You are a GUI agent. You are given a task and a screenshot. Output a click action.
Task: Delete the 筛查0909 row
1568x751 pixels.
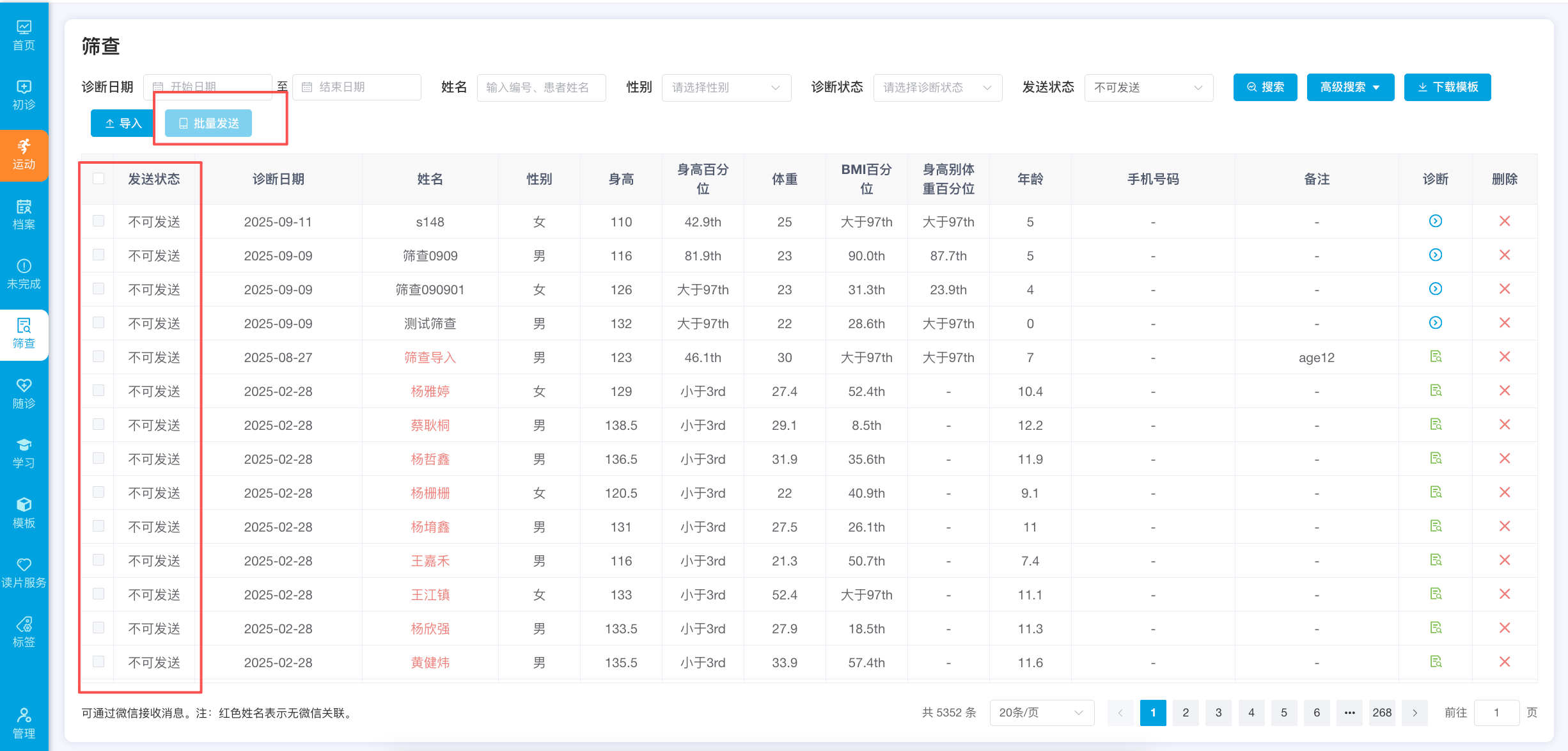pos(1504,255)
